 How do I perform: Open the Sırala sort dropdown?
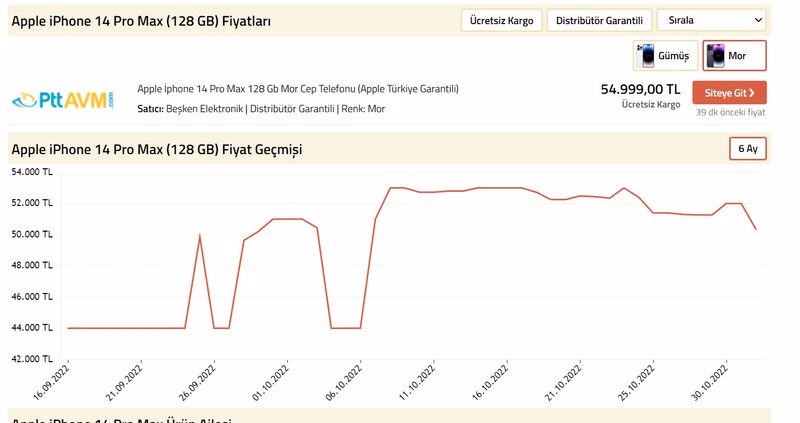pos(711,20)
